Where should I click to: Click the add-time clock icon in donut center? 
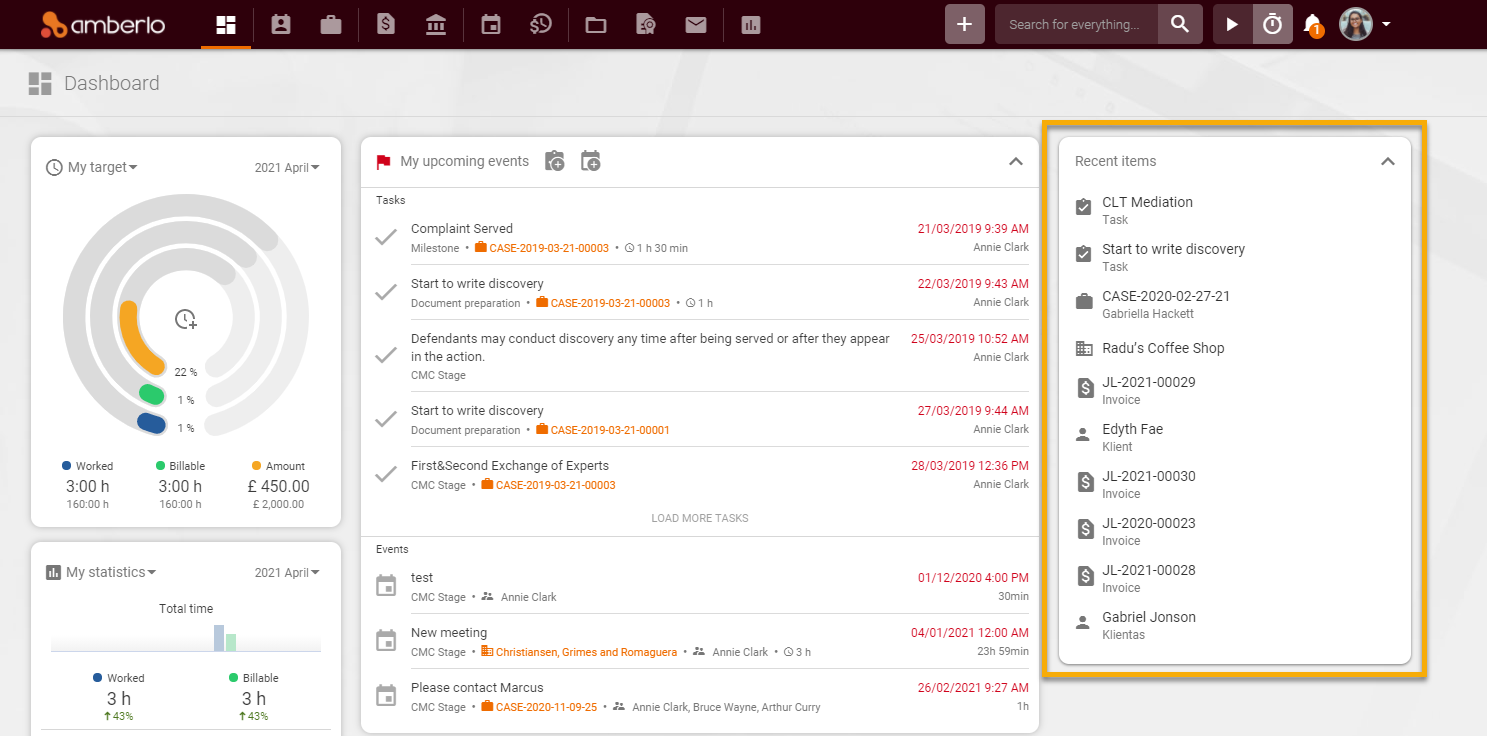pyautogui.click(x=186, y=320)
